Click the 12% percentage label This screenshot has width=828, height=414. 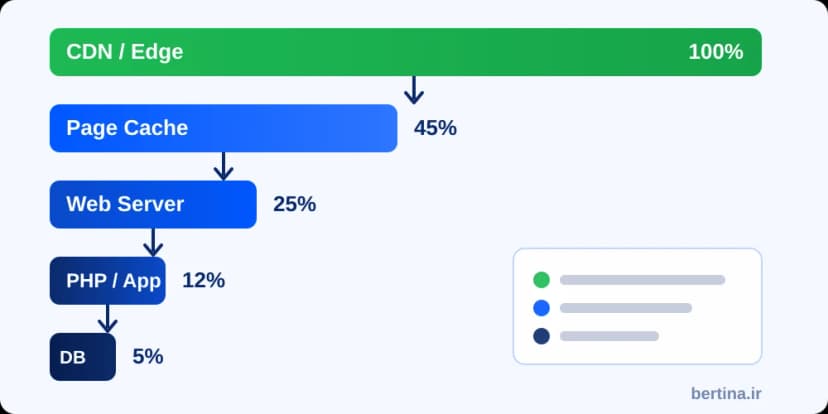click(203, 280)
